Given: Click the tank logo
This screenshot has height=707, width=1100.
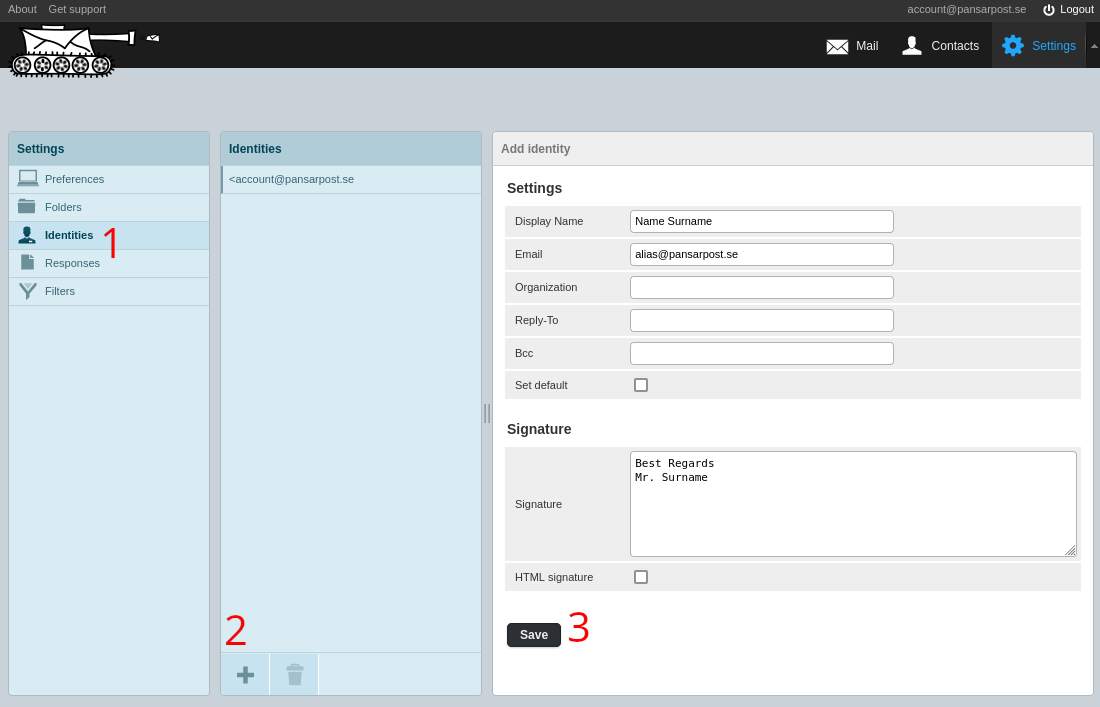Looking at the screenshot, I should coord(83,50).
